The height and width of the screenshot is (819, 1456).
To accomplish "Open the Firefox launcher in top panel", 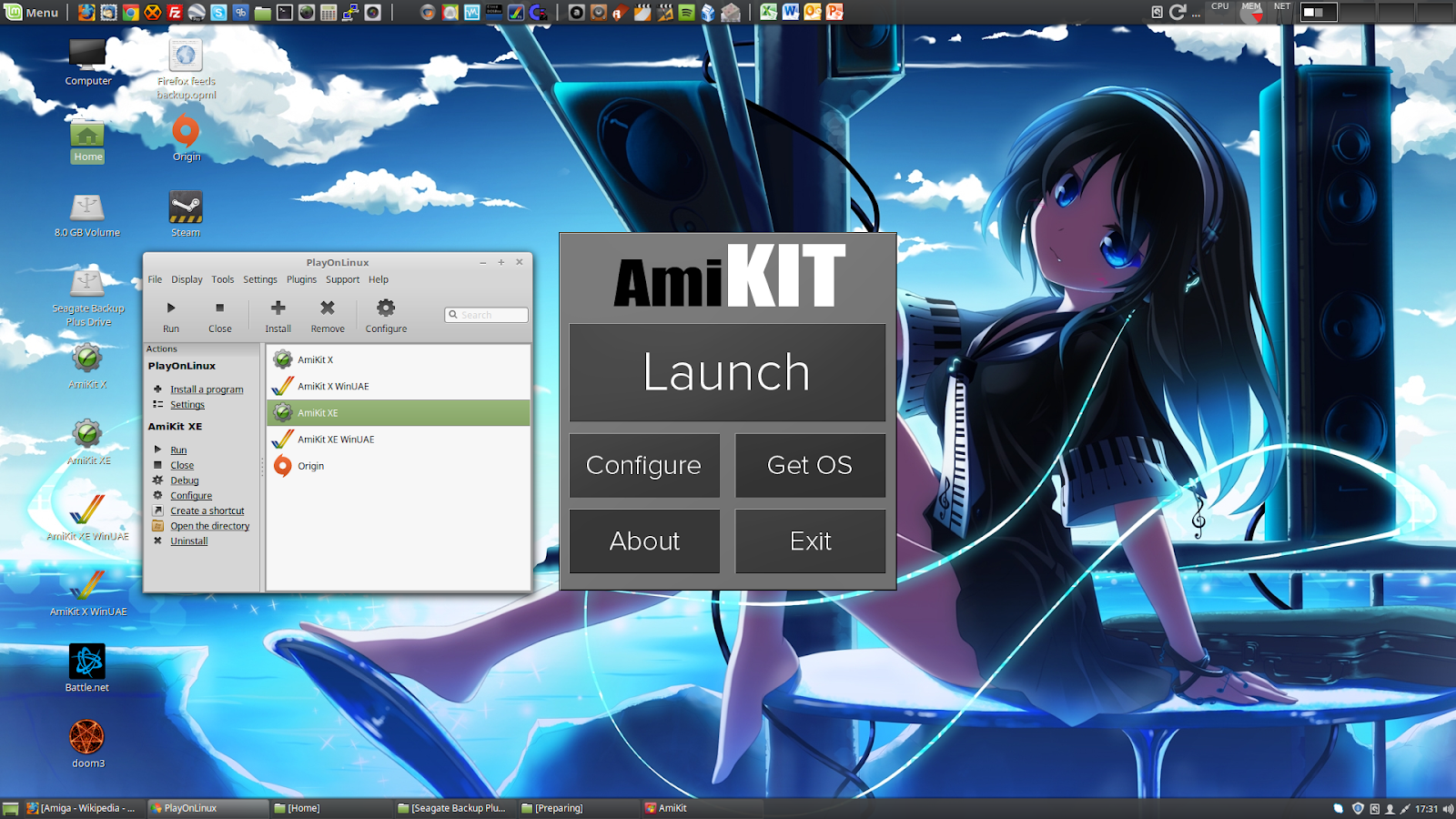I will pyautogui.click(x=86, y=13).
